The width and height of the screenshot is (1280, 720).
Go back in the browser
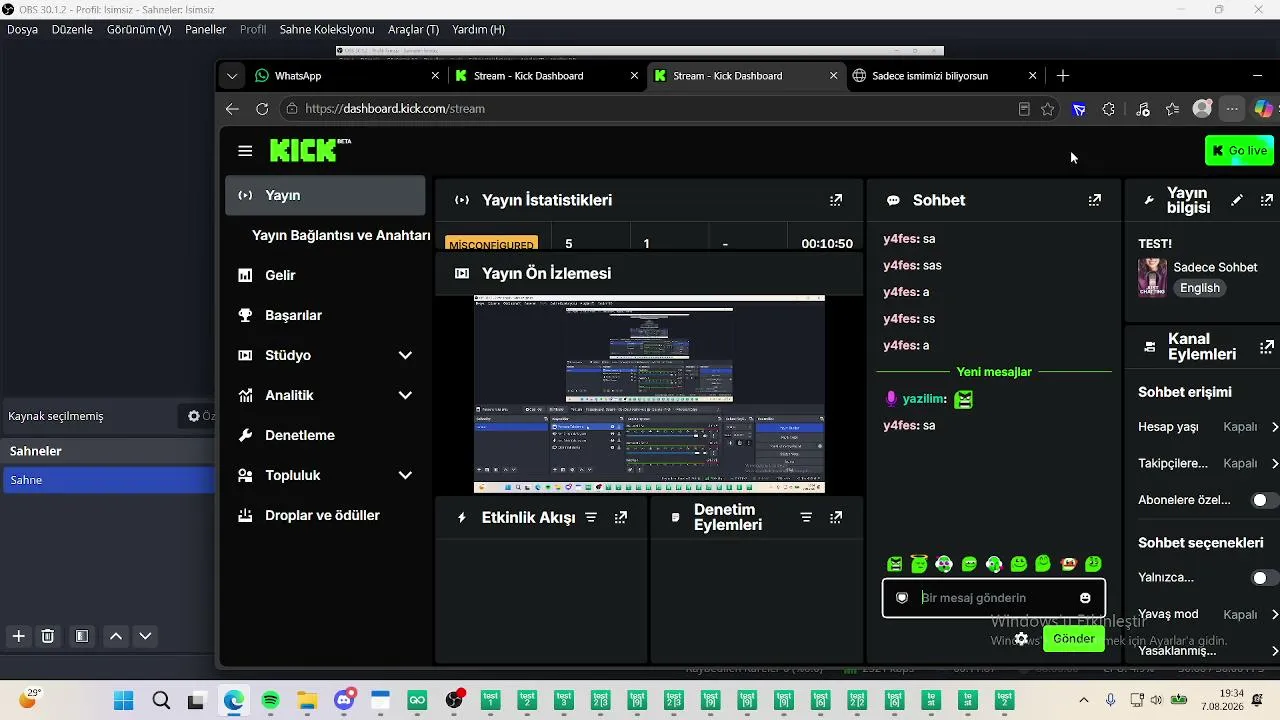[232, 109]
